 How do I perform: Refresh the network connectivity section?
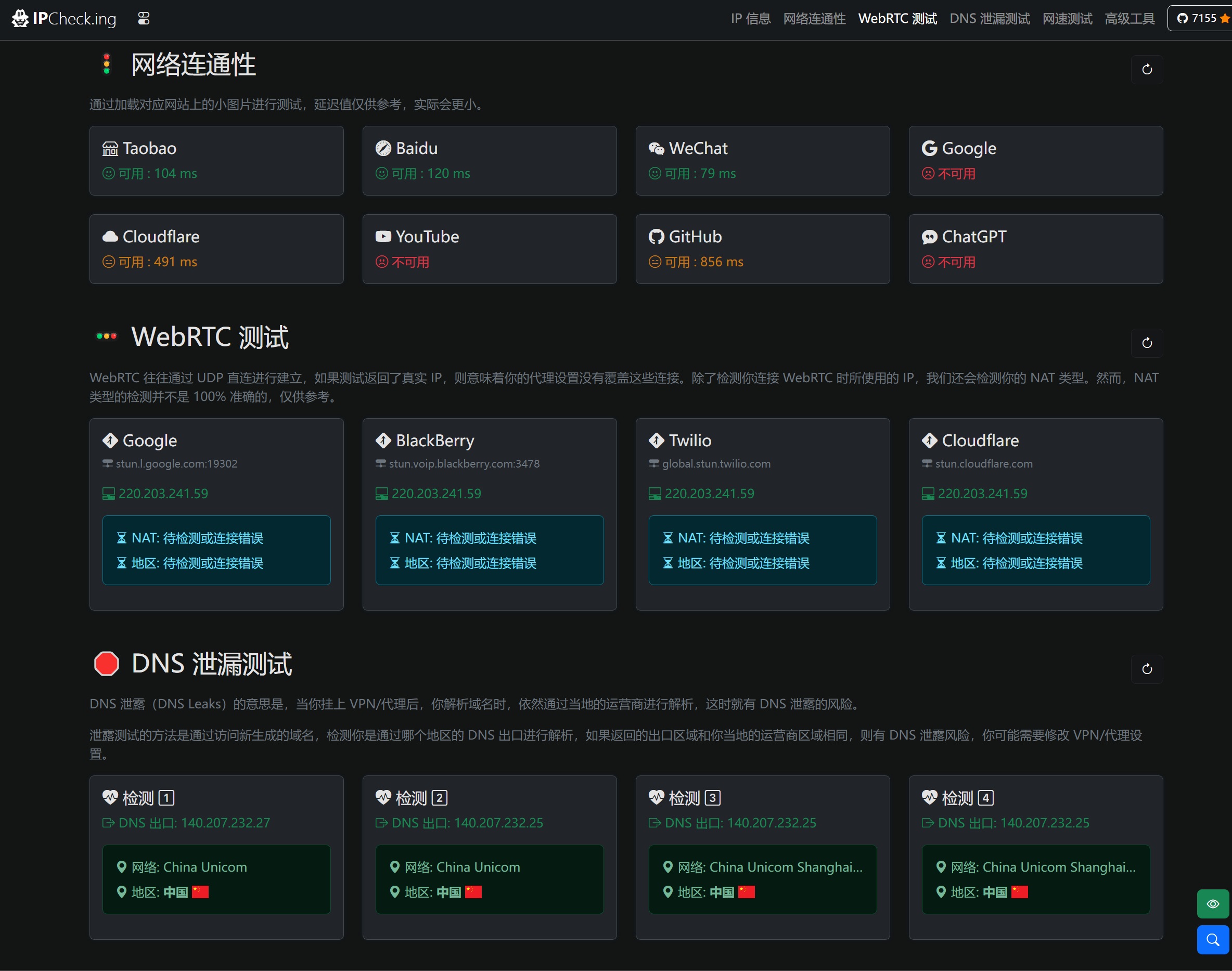(x=1146, y=69)
